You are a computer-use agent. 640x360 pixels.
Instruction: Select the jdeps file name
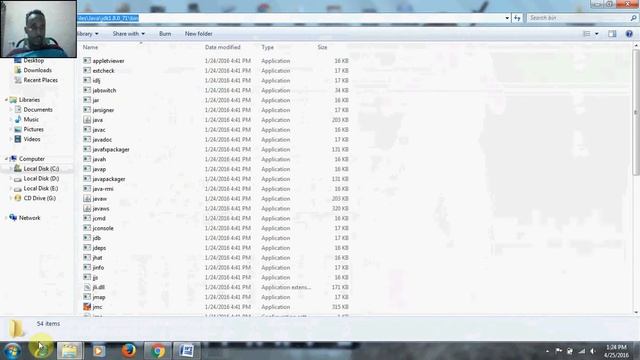(x=99, y=248)
